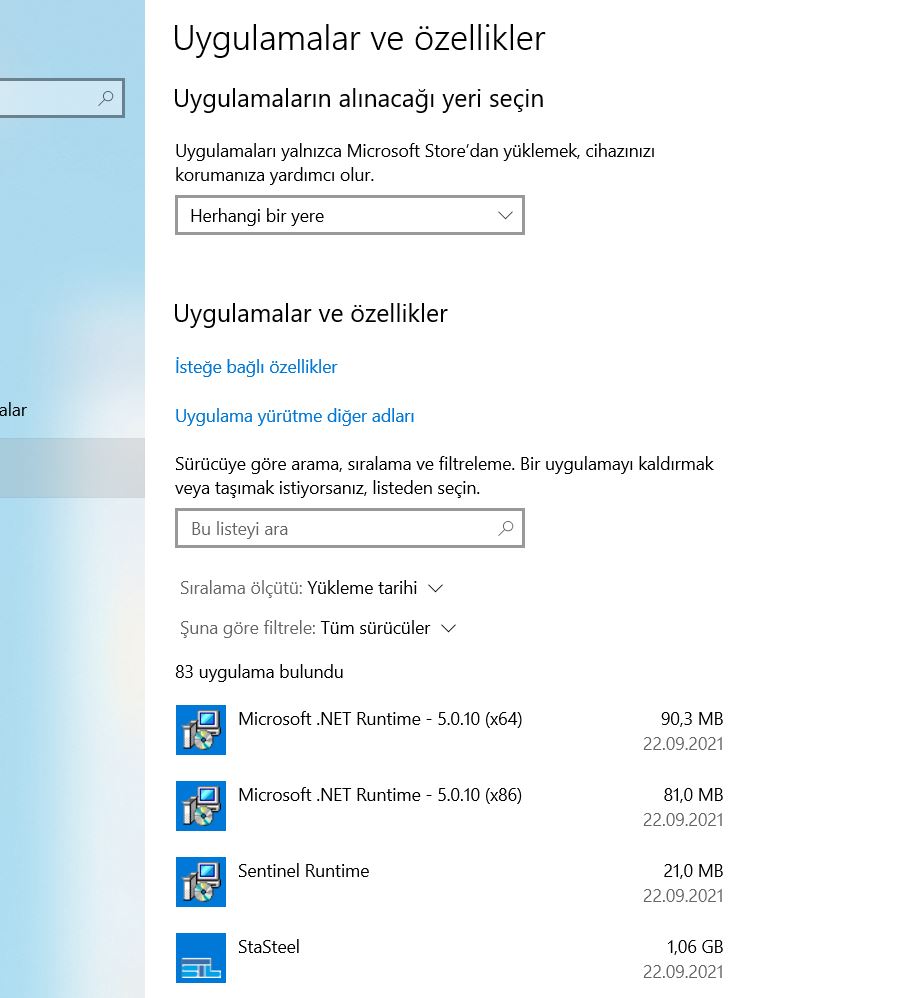
Task: Open the 'Uygulama yürütme diğer adları' link
Action: point(294,416)
